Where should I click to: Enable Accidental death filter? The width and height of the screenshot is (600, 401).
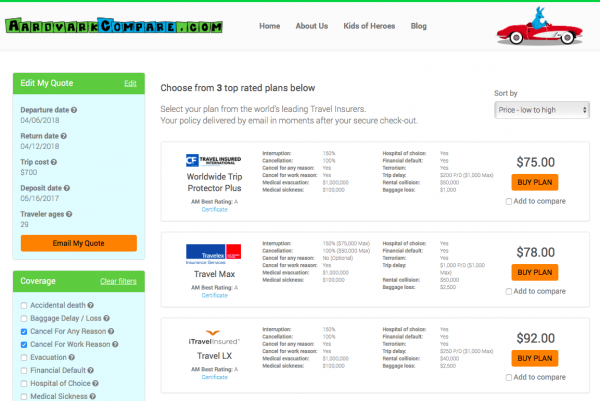(24, 305)
